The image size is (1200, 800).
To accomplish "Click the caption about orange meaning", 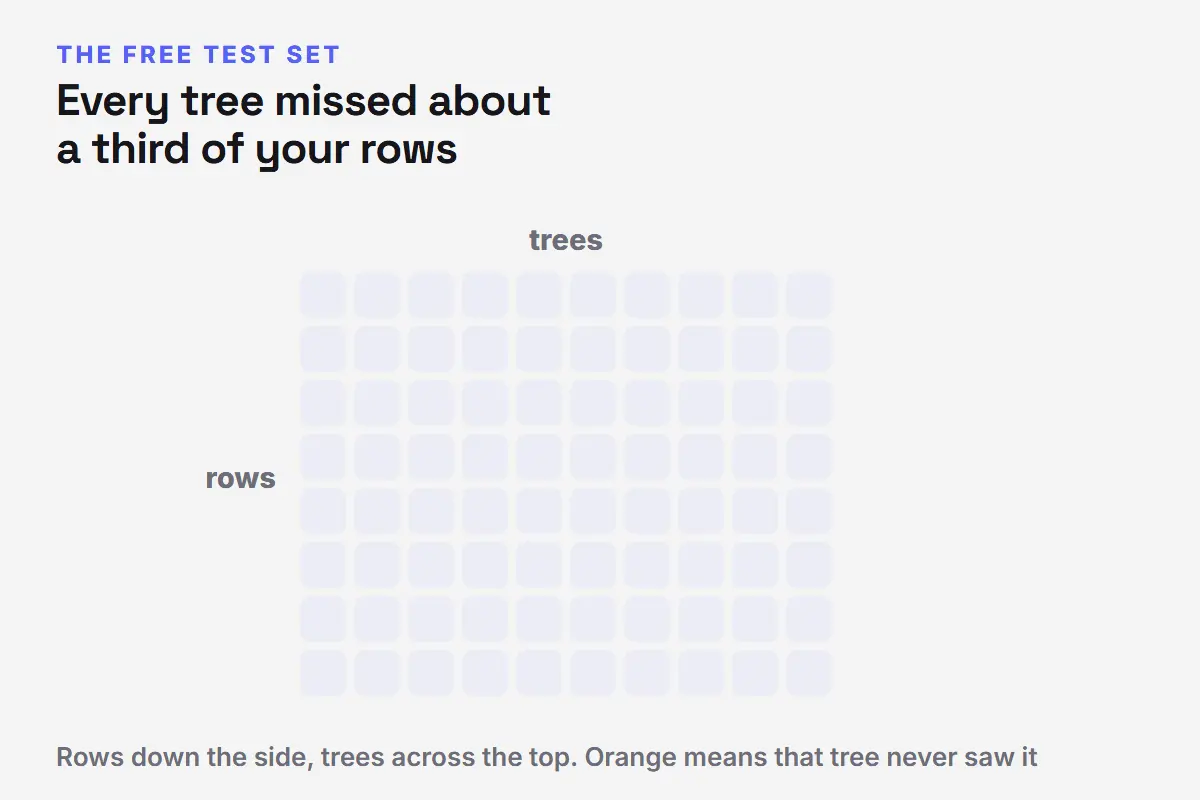I will coord(547,757).
